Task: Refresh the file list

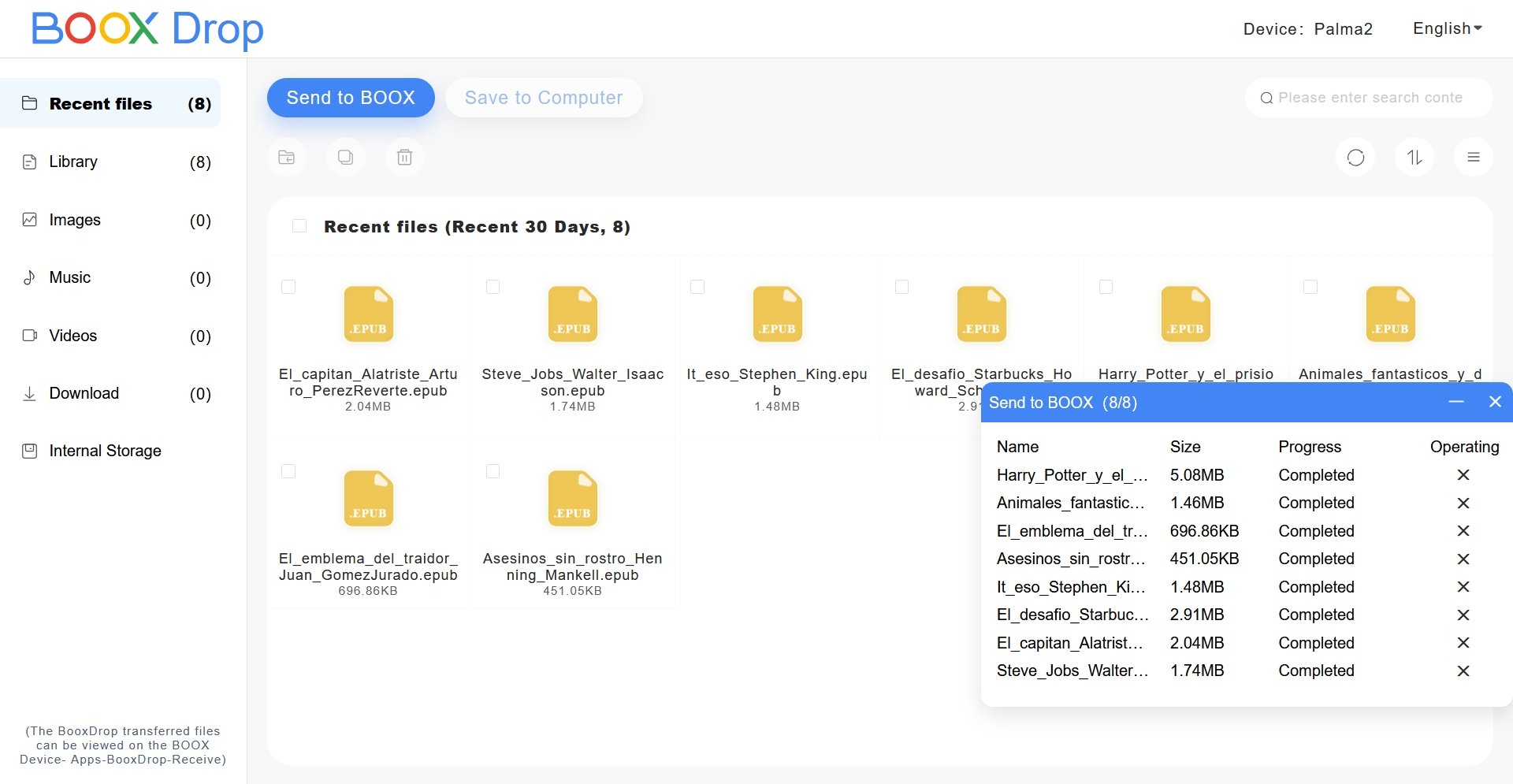Action: tap(1355, 157)
